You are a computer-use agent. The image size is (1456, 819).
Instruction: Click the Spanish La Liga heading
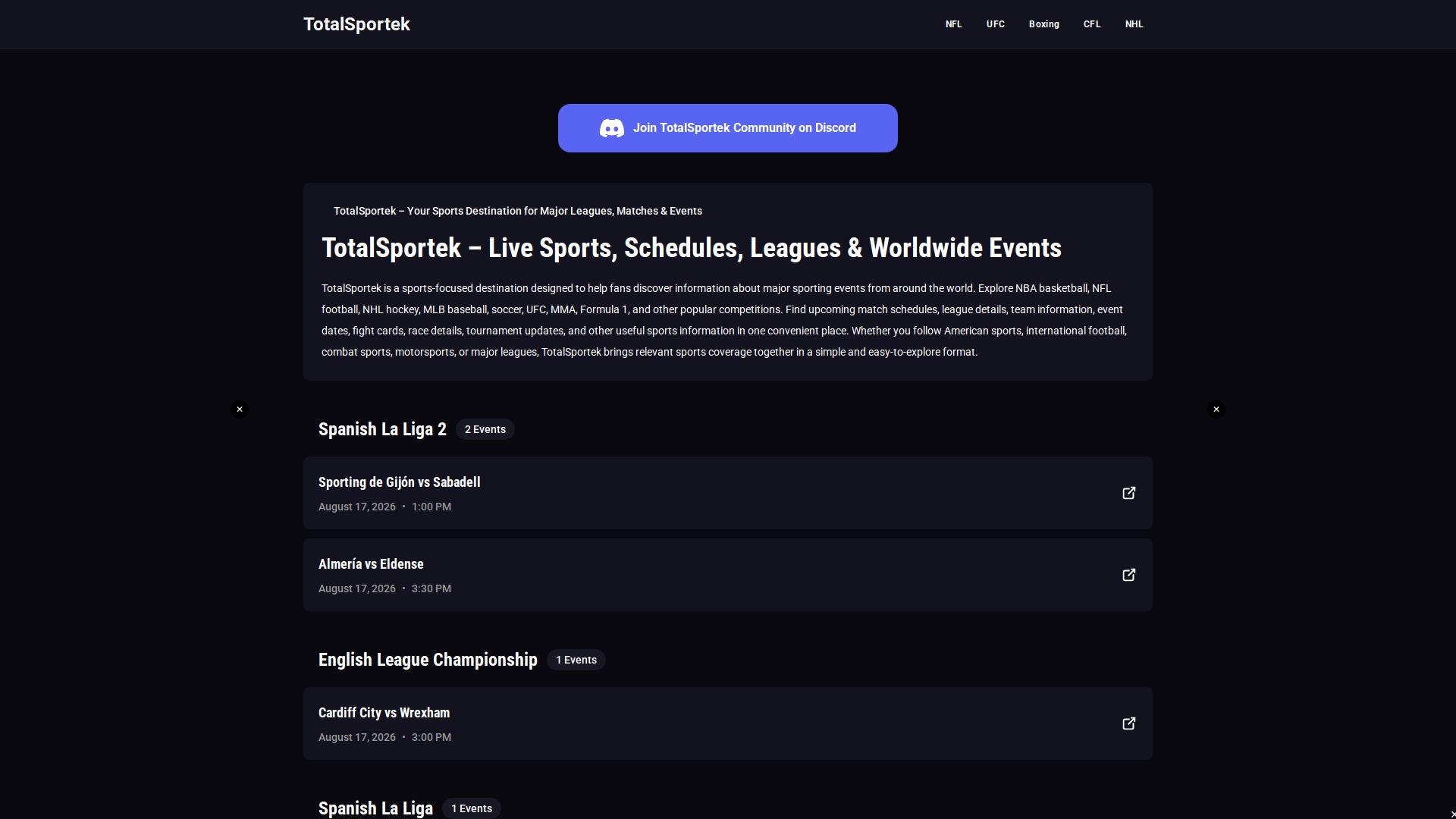click(375, 808)
